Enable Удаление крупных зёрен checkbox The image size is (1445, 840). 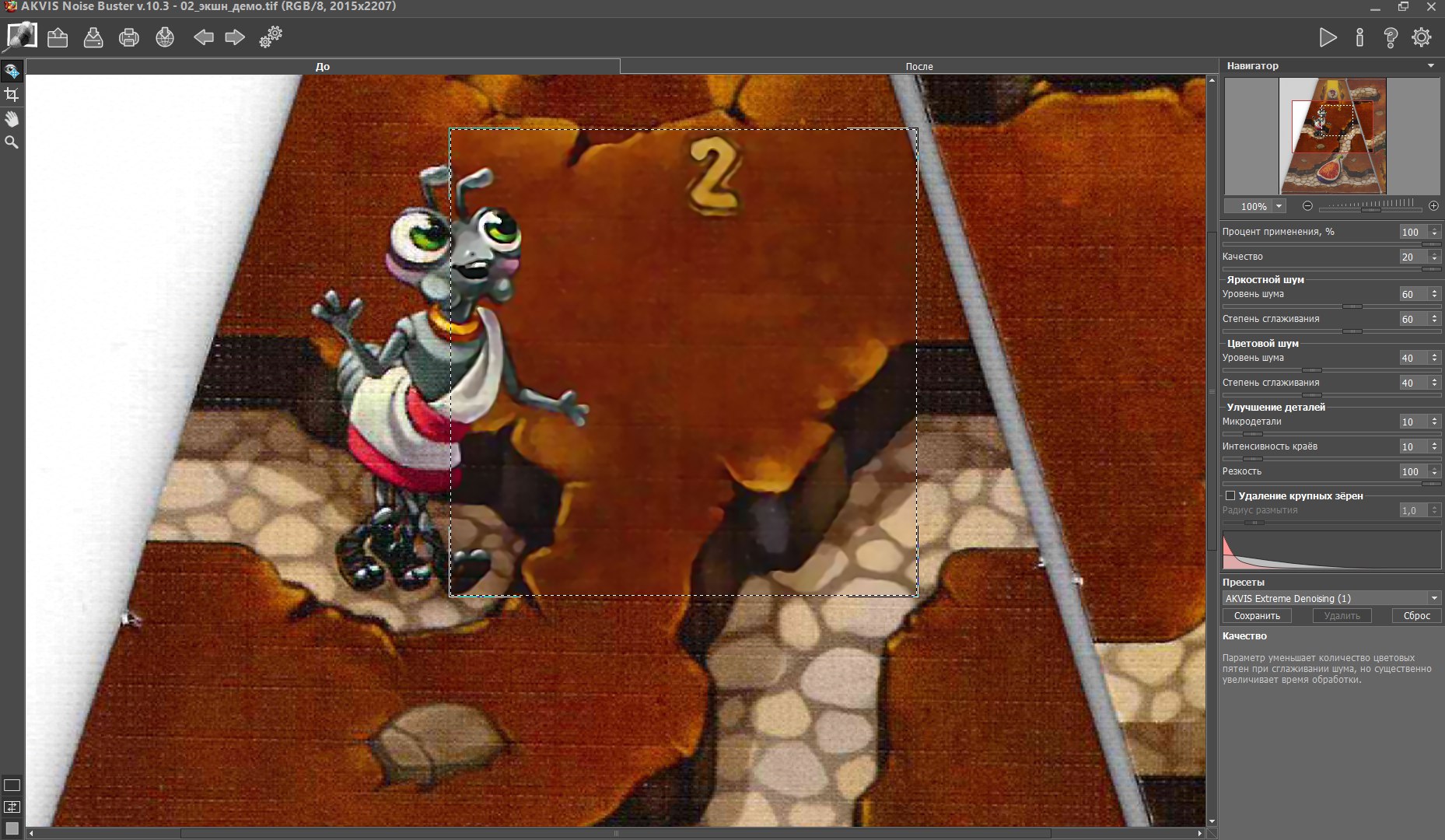tap(1230, 495)
